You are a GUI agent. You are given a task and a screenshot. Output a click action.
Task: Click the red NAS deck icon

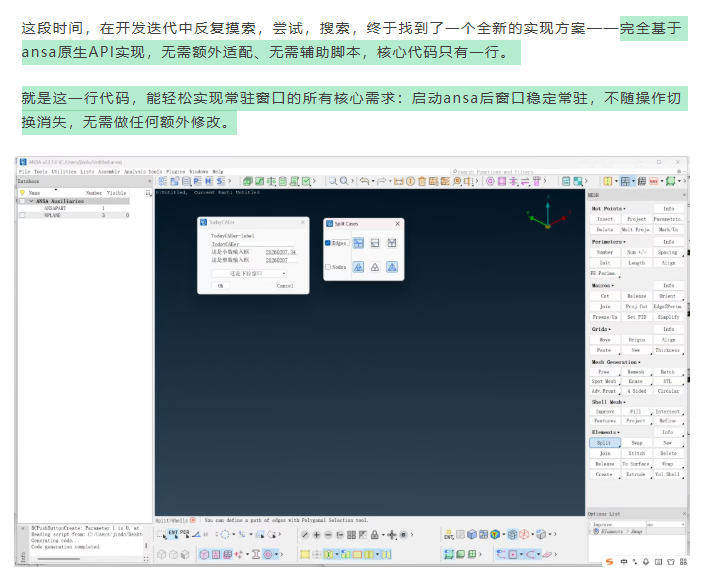coord(653,181)
